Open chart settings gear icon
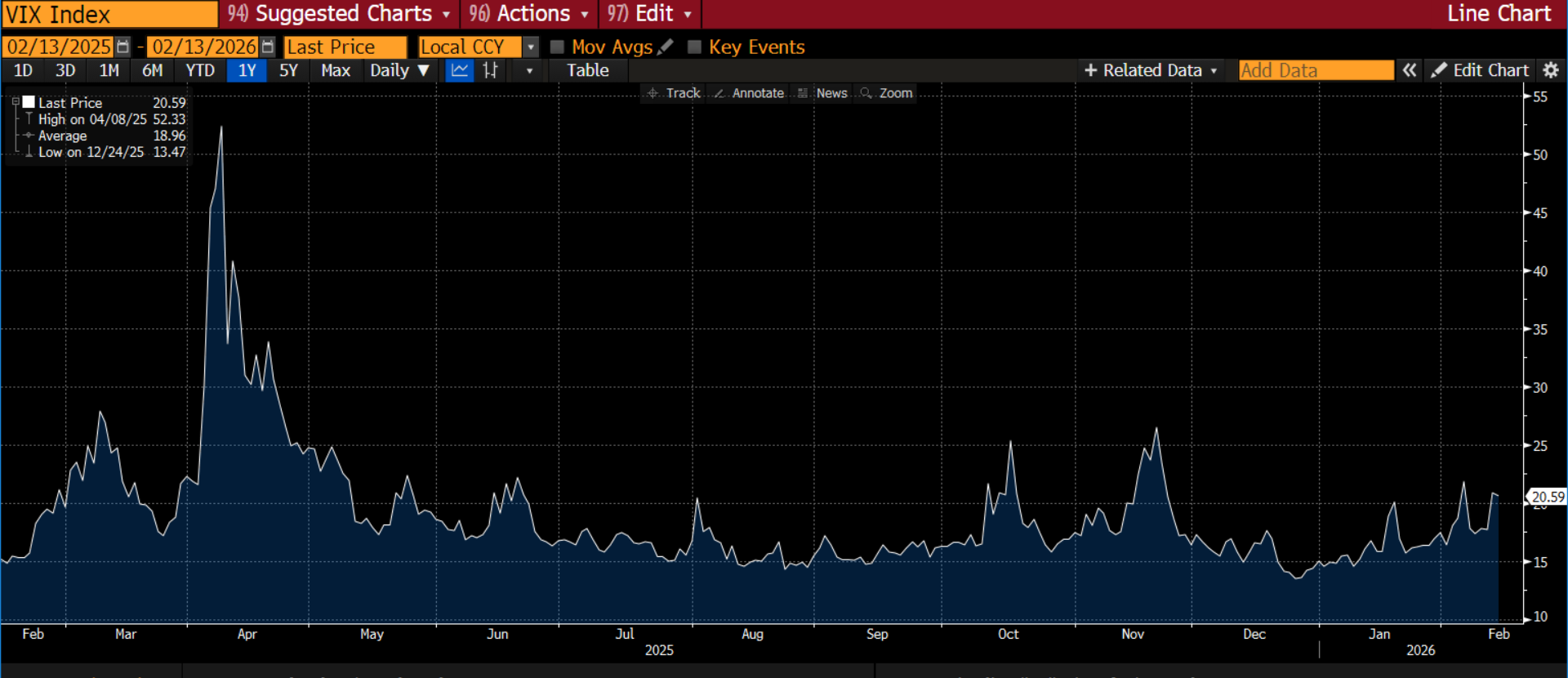This screenshot has width=1568, height=678. (1550, 70)
